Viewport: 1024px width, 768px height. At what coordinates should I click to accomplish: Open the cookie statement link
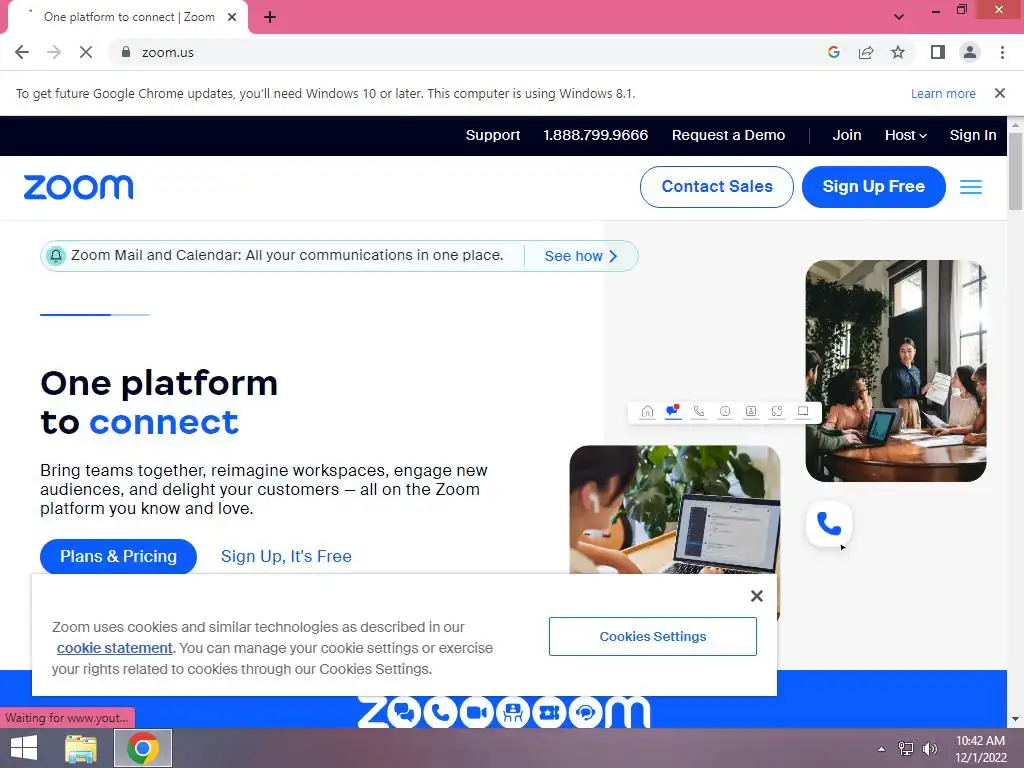click(x=114, y=648)
